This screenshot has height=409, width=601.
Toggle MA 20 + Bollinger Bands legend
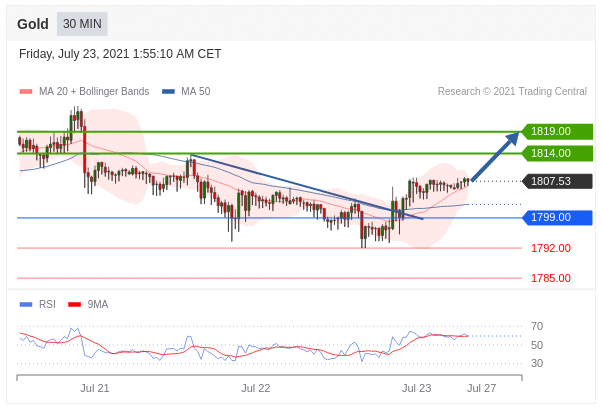pos(93,91)
